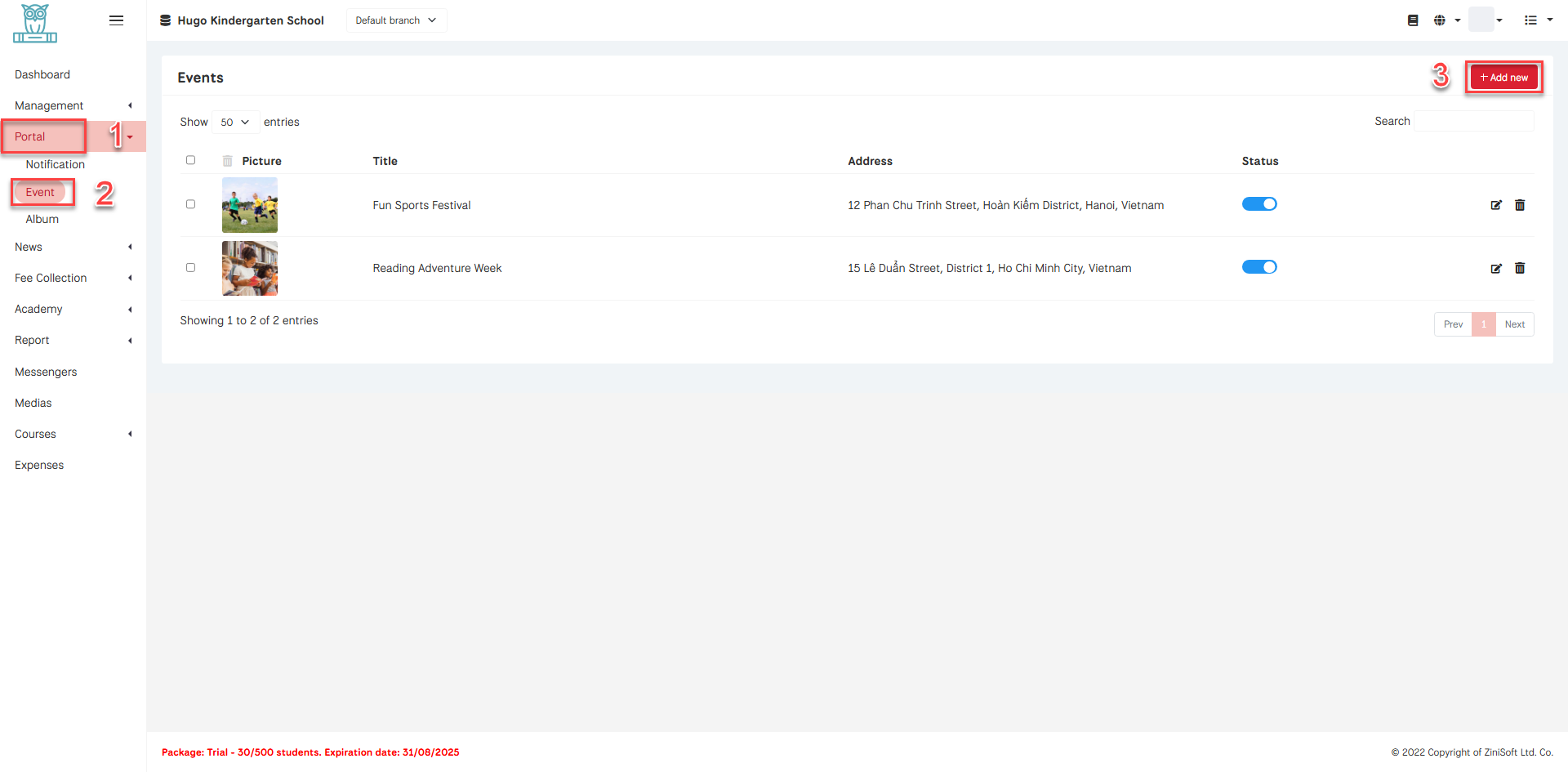Screen dimensions: 1568x772
Task: Click the book icon in top bar
Action: pos(1413,20)
